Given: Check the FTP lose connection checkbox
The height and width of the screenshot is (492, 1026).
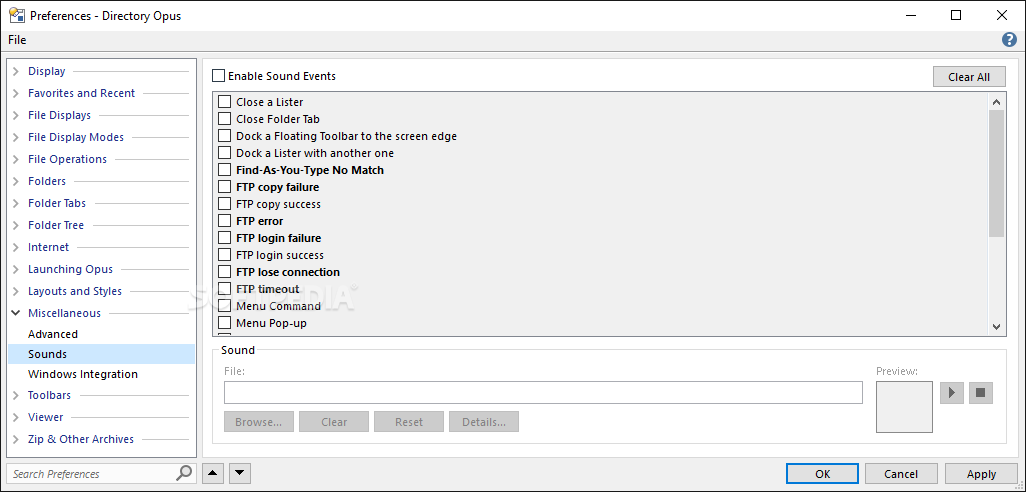Looking at the screenshot, I should (224, 272).
